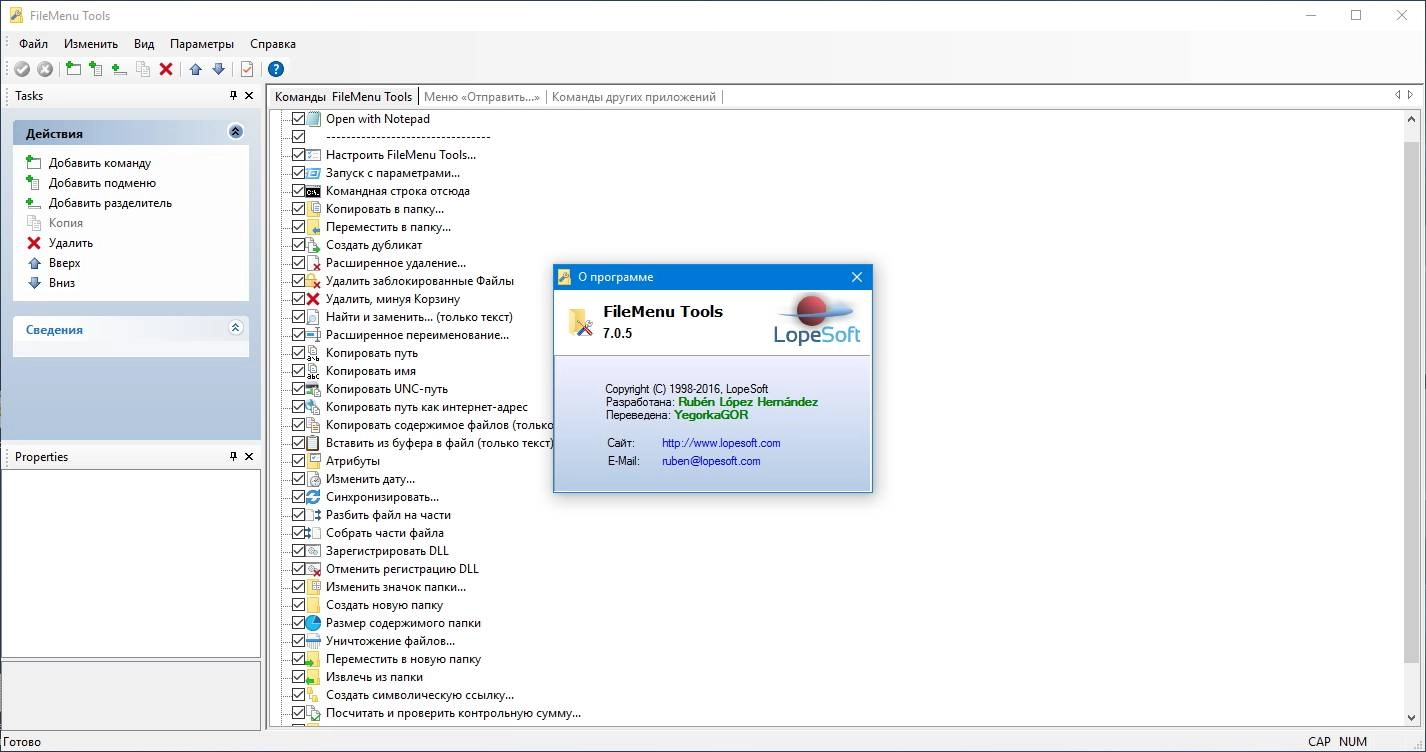Toggle checkbox for 'Настроить FileMenu Tools...'
Image resolution: width=1426 pixels, height=752 pixels.
point(298,155)
